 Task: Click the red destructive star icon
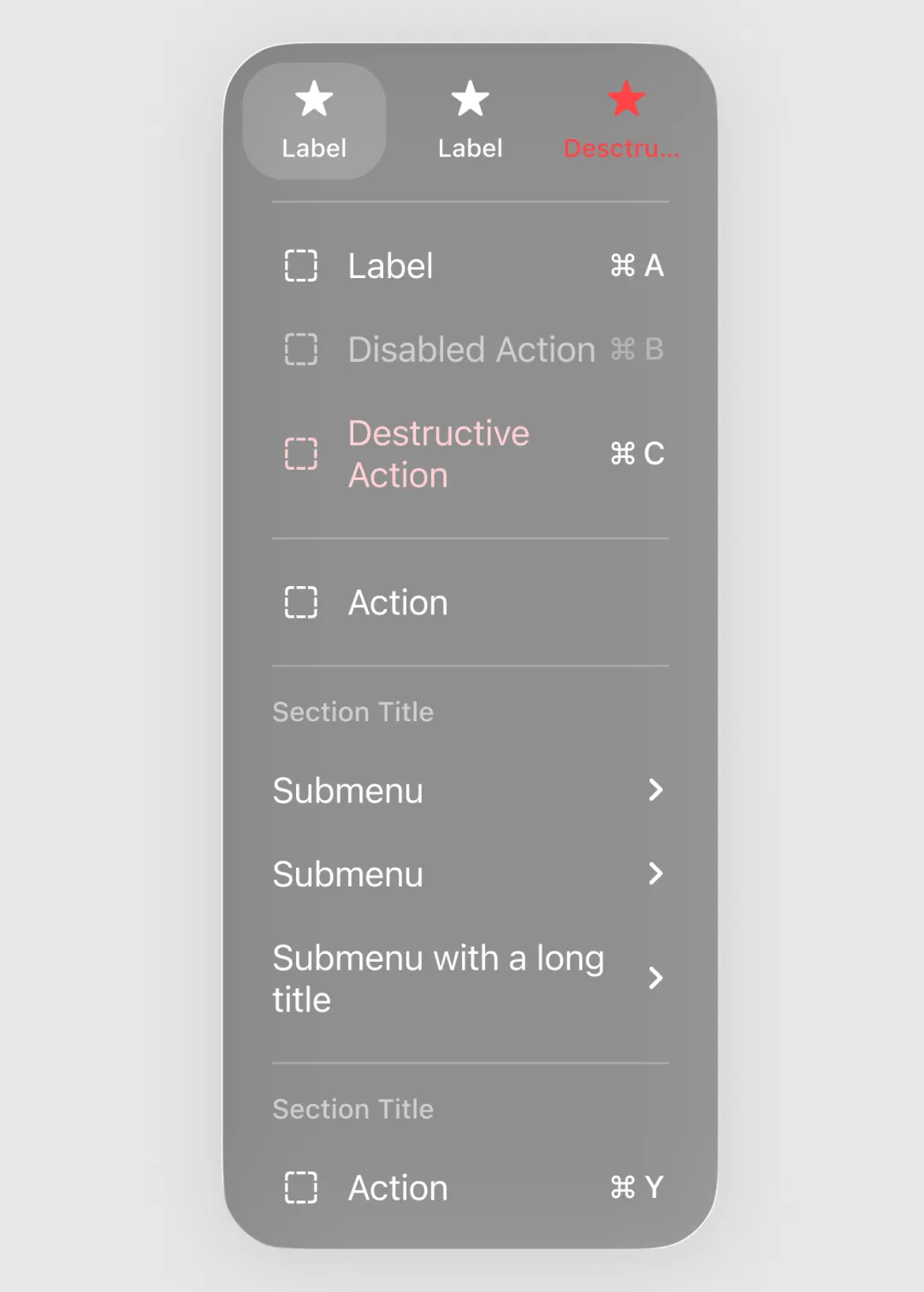(x=626, y=99)
